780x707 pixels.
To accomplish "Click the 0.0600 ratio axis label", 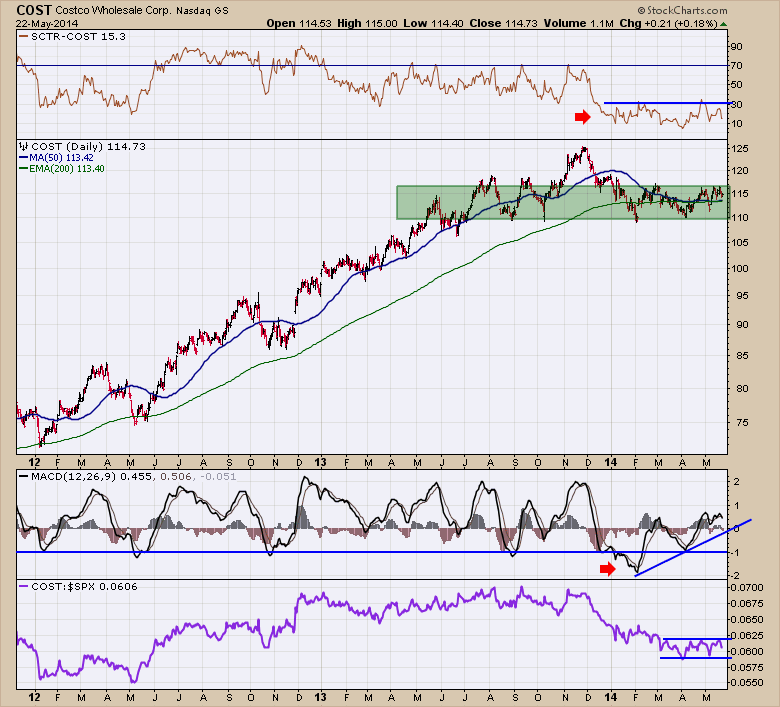I will tap(747, 651).
